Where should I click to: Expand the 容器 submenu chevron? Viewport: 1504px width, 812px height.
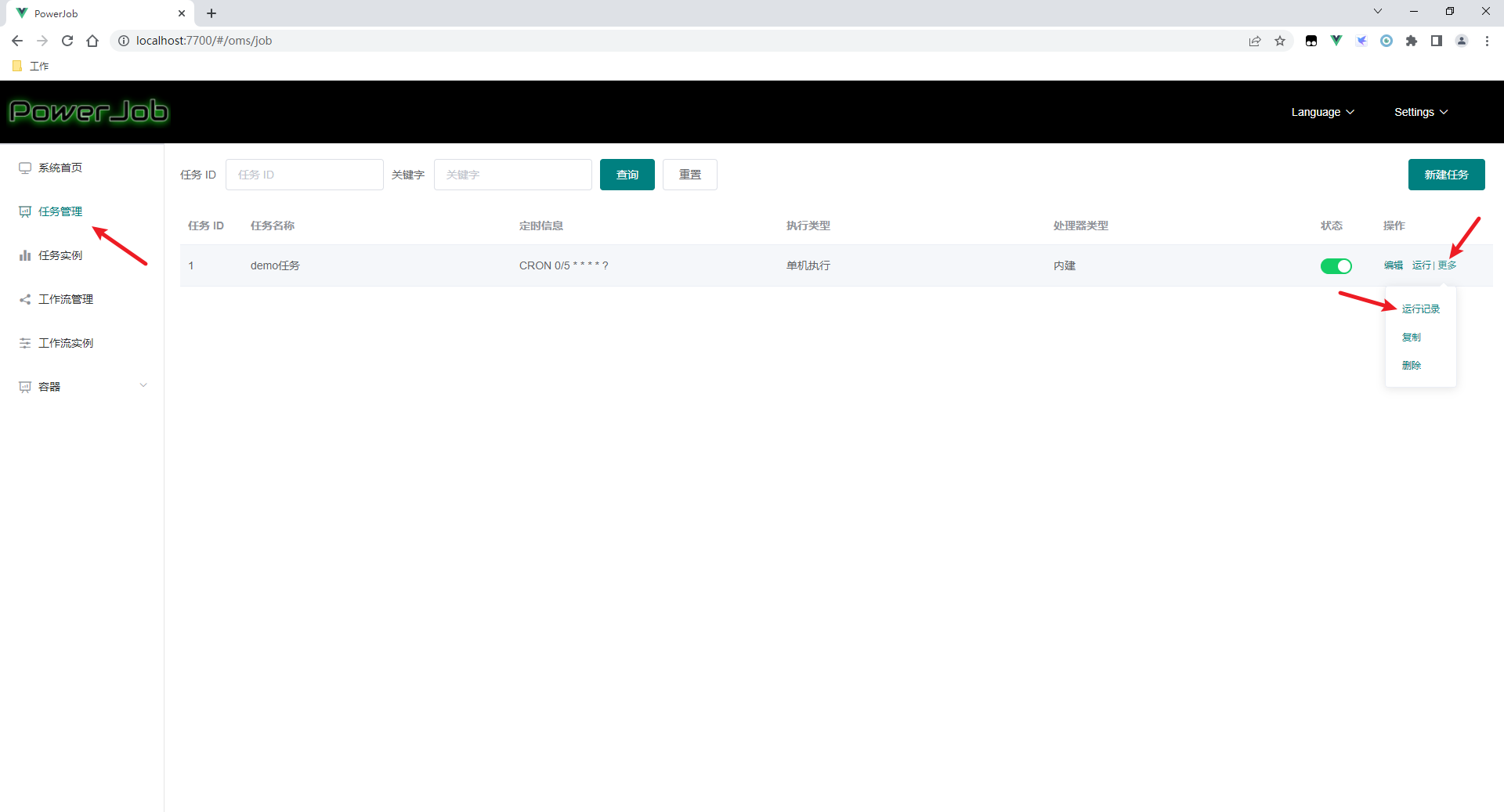(143, 385)
